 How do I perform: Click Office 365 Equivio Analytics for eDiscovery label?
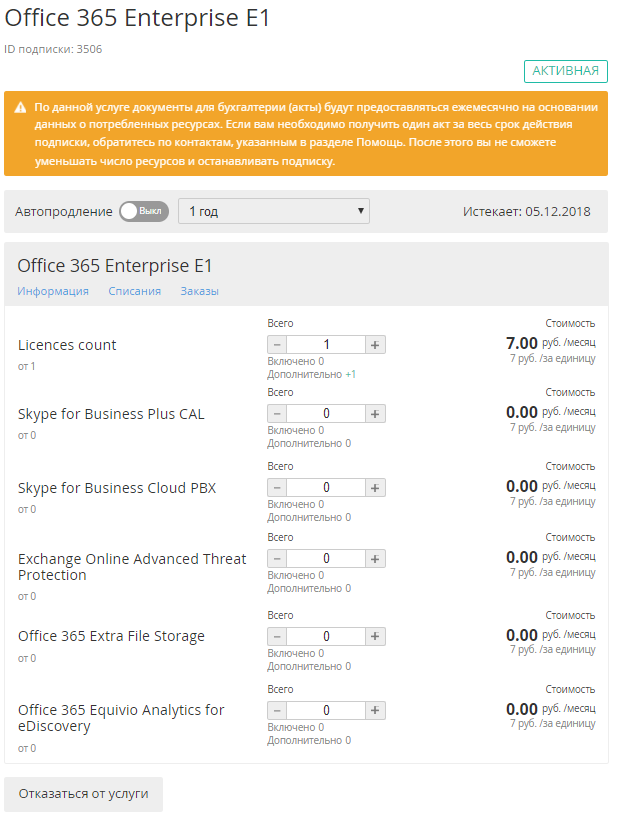point(121,718)
